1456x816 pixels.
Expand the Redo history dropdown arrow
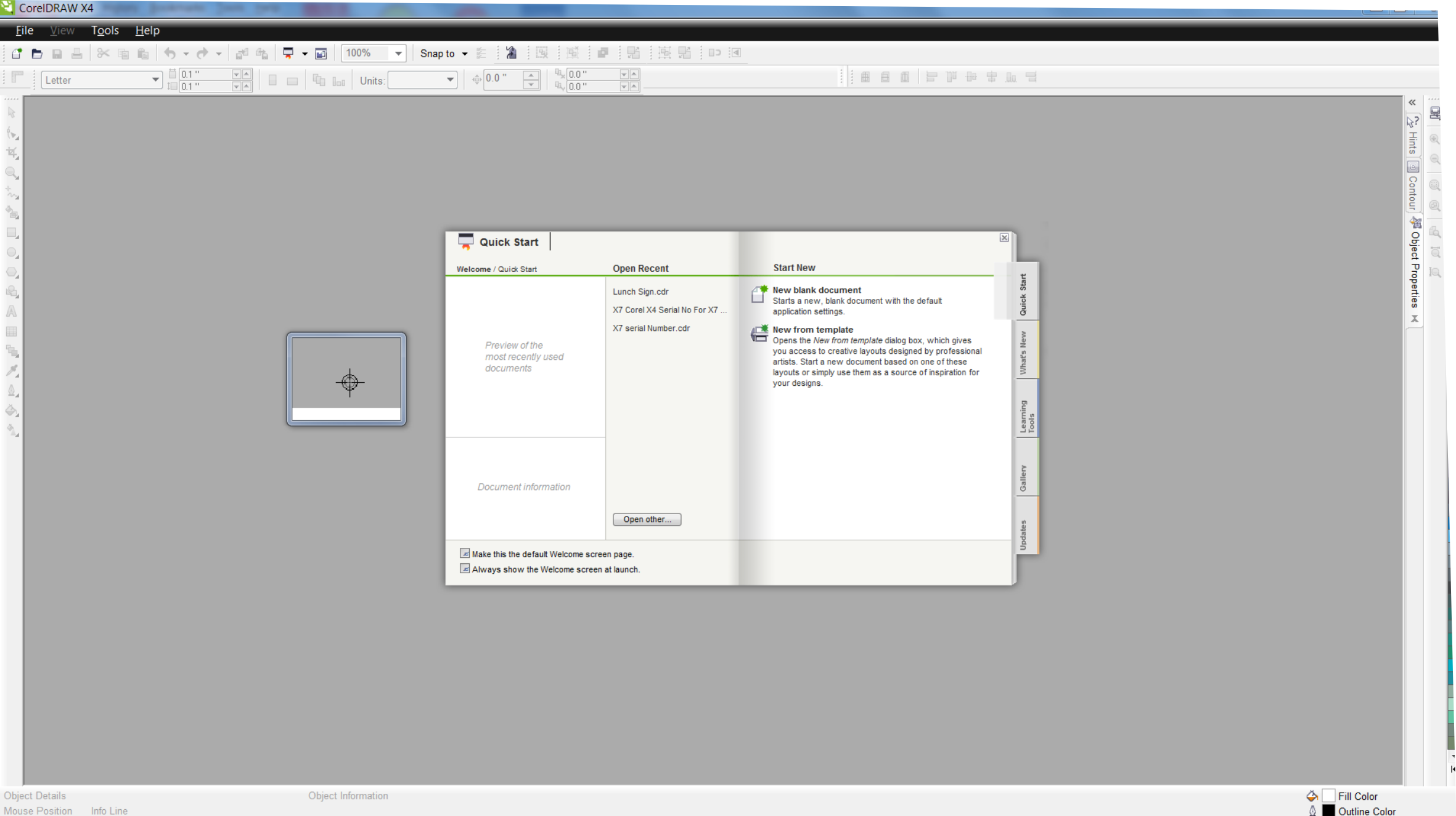click(x=218, y=54)
